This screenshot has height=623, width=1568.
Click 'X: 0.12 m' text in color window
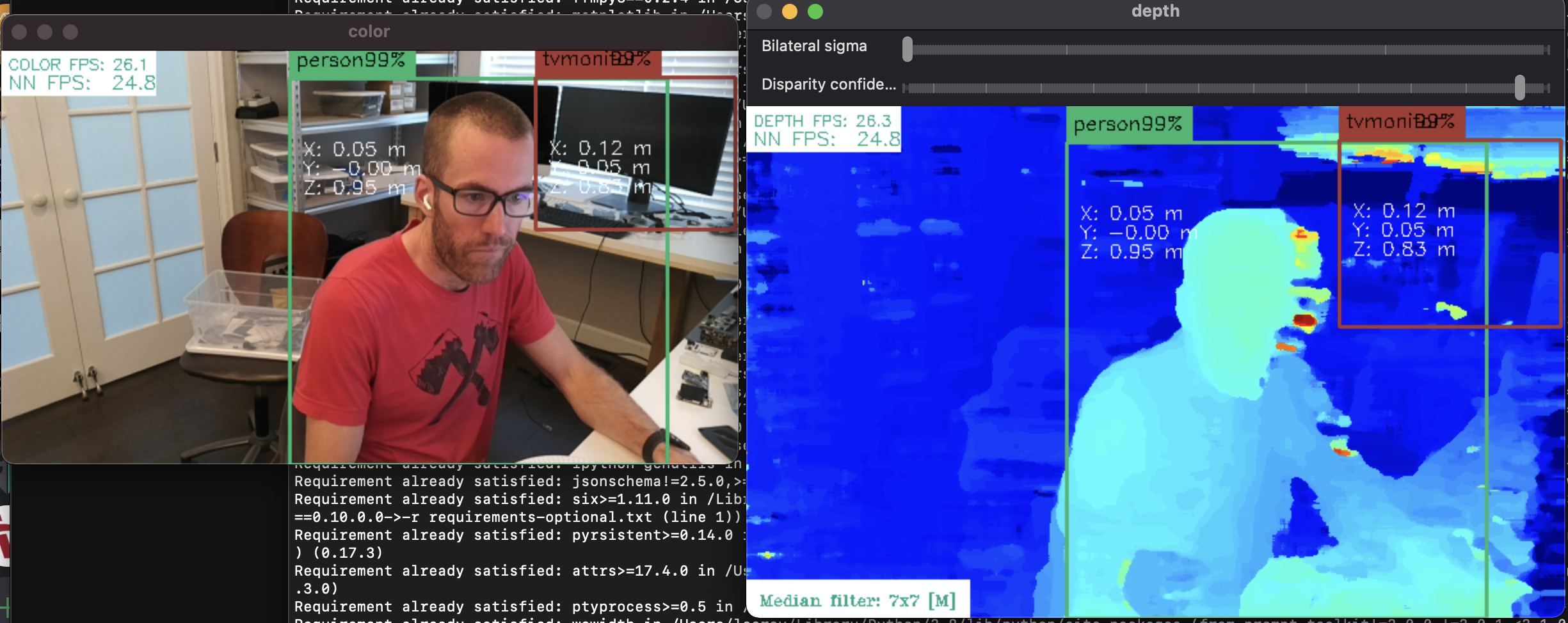[x=600, y=148]
